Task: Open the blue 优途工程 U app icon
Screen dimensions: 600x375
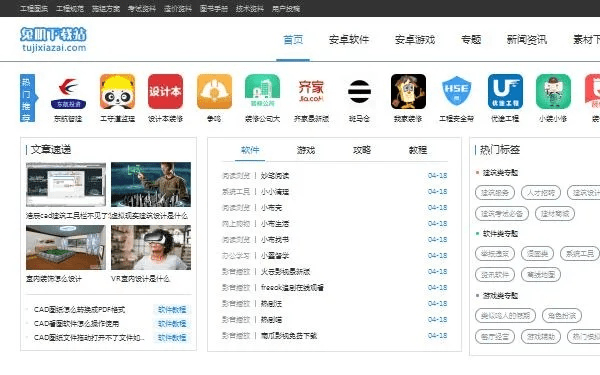Action: (505, 92)
